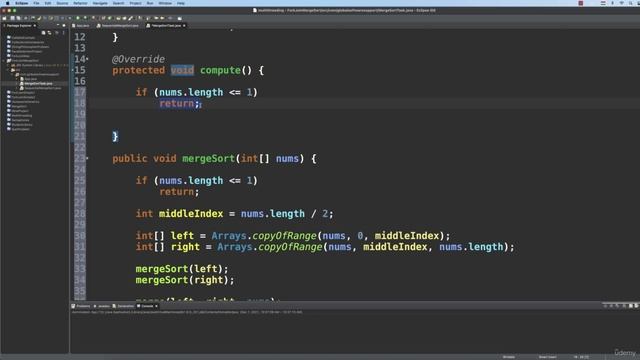The height and width of the screenshot is (360, 640).
Task: Click the mergeSort(right) call
Action: (185, 280)
